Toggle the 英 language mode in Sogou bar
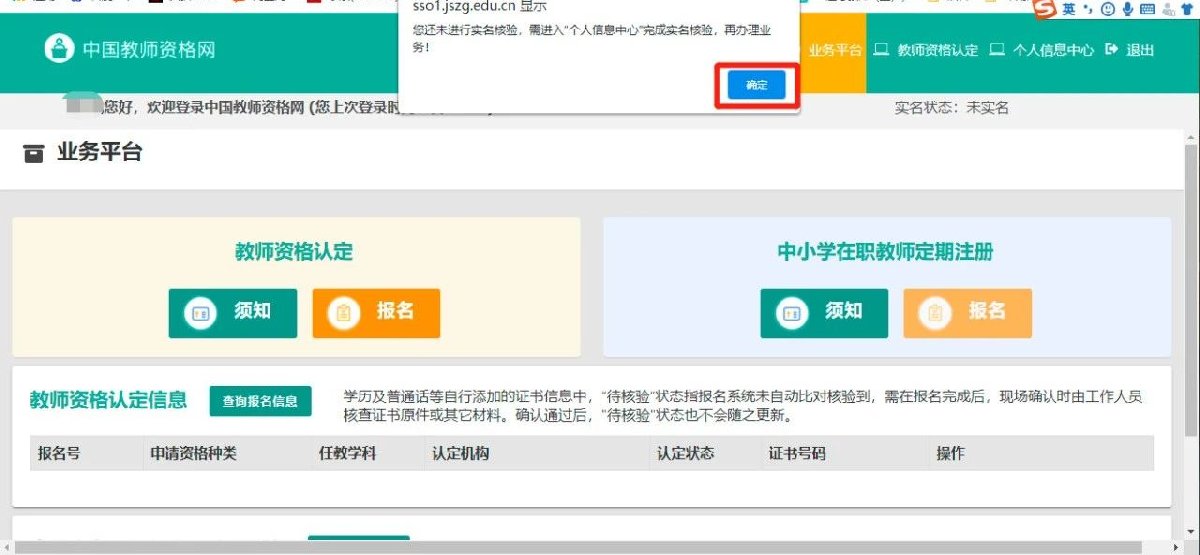This screenshot has width=1200, height=555. point(1069,9)
